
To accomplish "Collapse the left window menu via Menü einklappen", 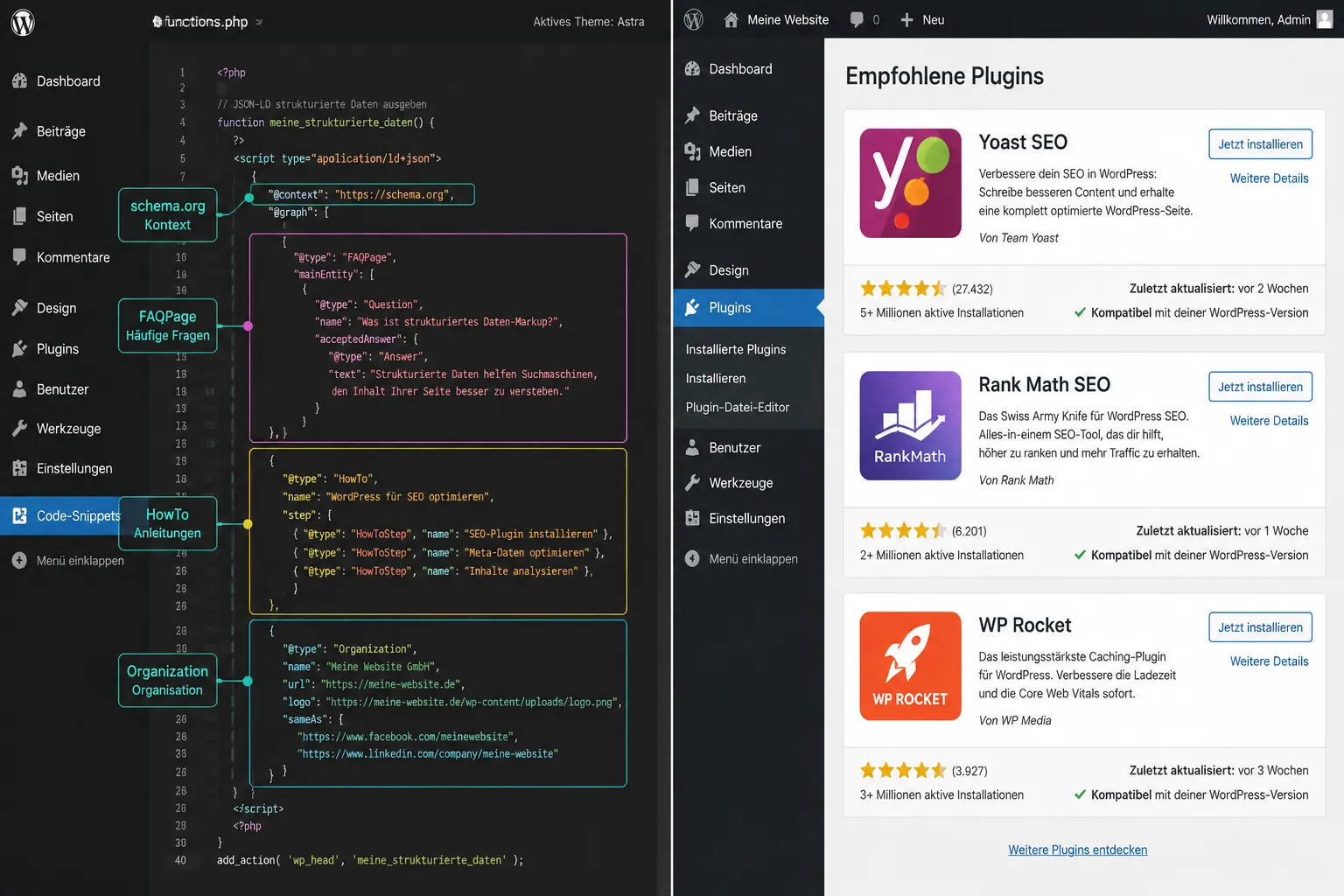I will point(67,560).
